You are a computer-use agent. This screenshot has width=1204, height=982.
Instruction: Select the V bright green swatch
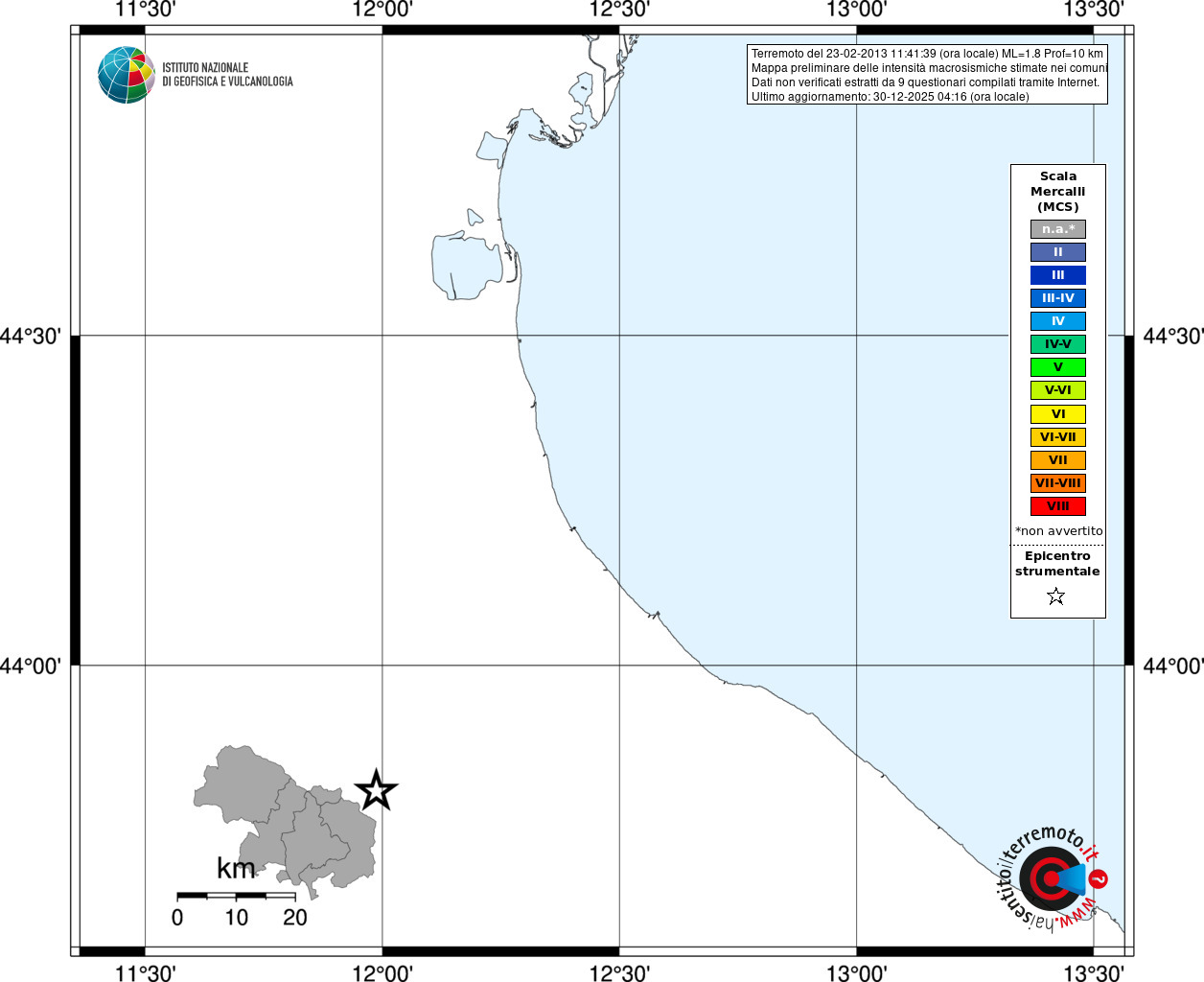tap(1058, 367)
